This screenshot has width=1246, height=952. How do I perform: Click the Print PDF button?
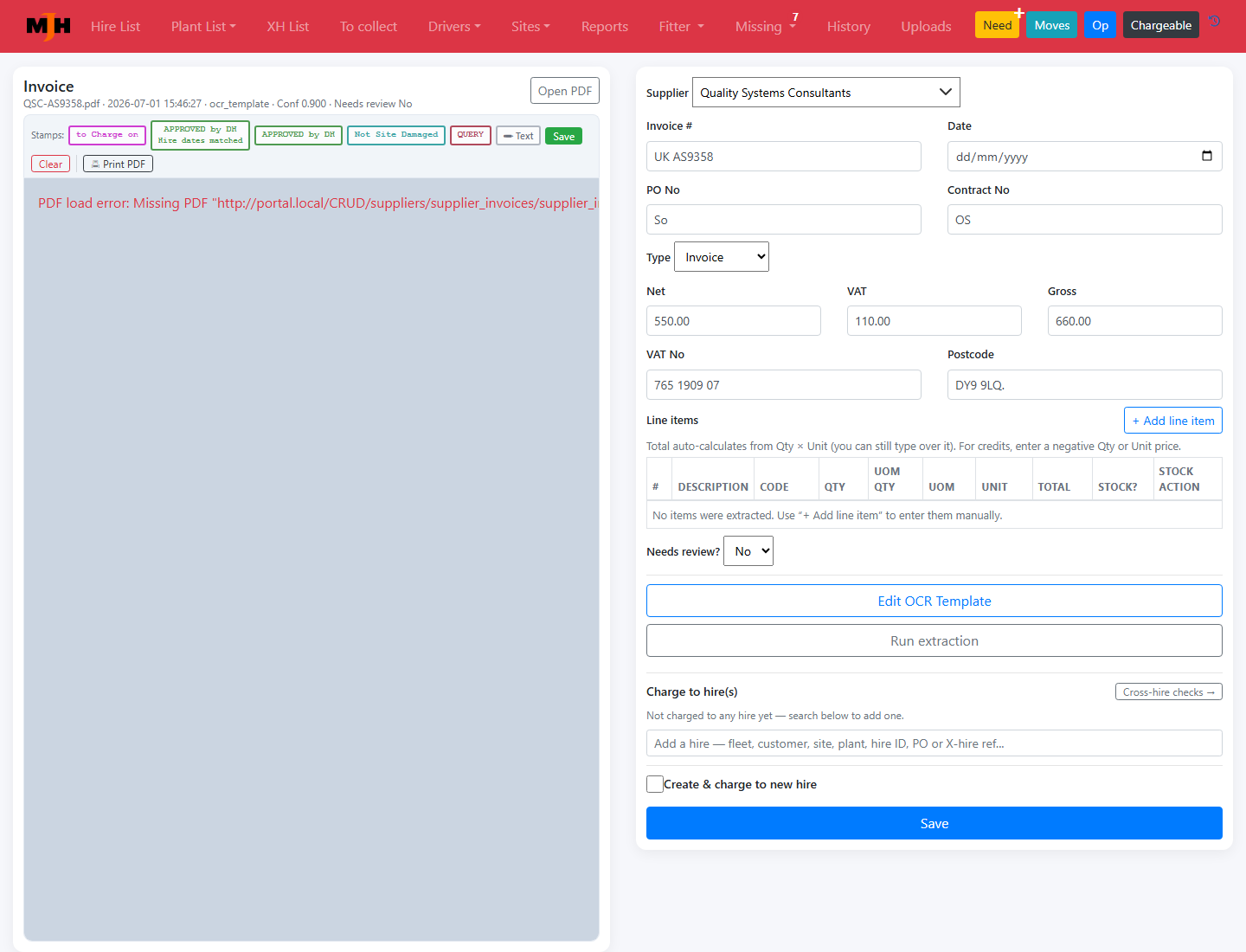pos(118,164)
